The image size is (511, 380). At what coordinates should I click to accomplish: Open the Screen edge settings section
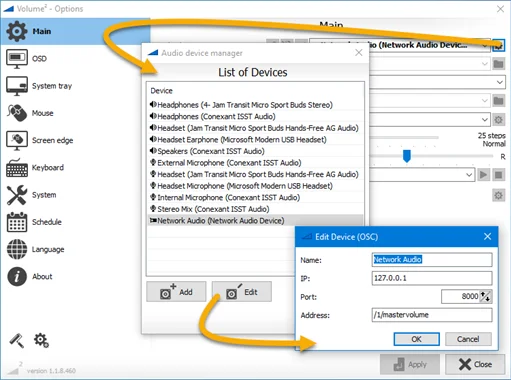pos(52,140)
